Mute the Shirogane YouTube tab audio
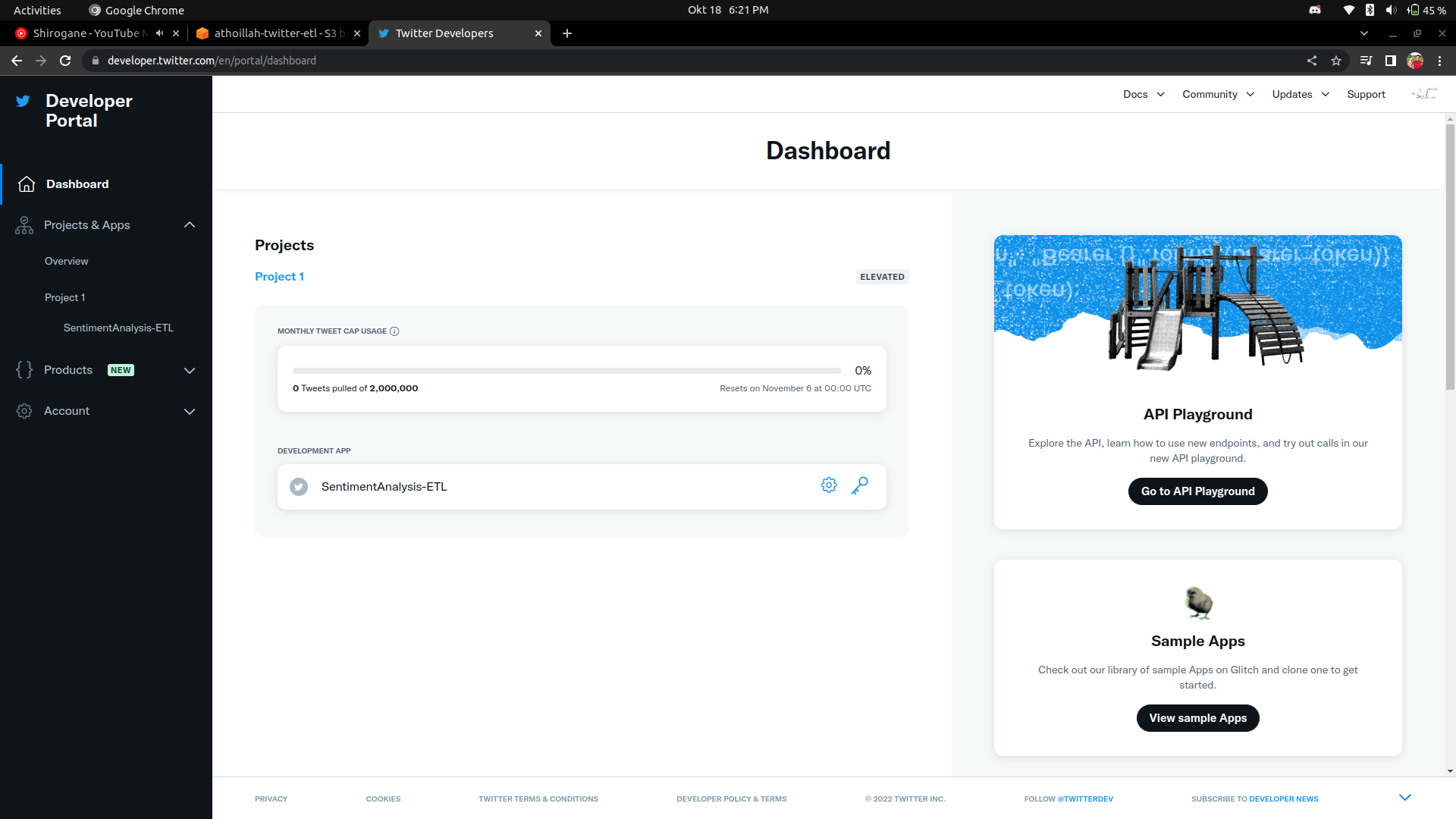The width and height of the screenshot is (1456, 819). point(159,33)
